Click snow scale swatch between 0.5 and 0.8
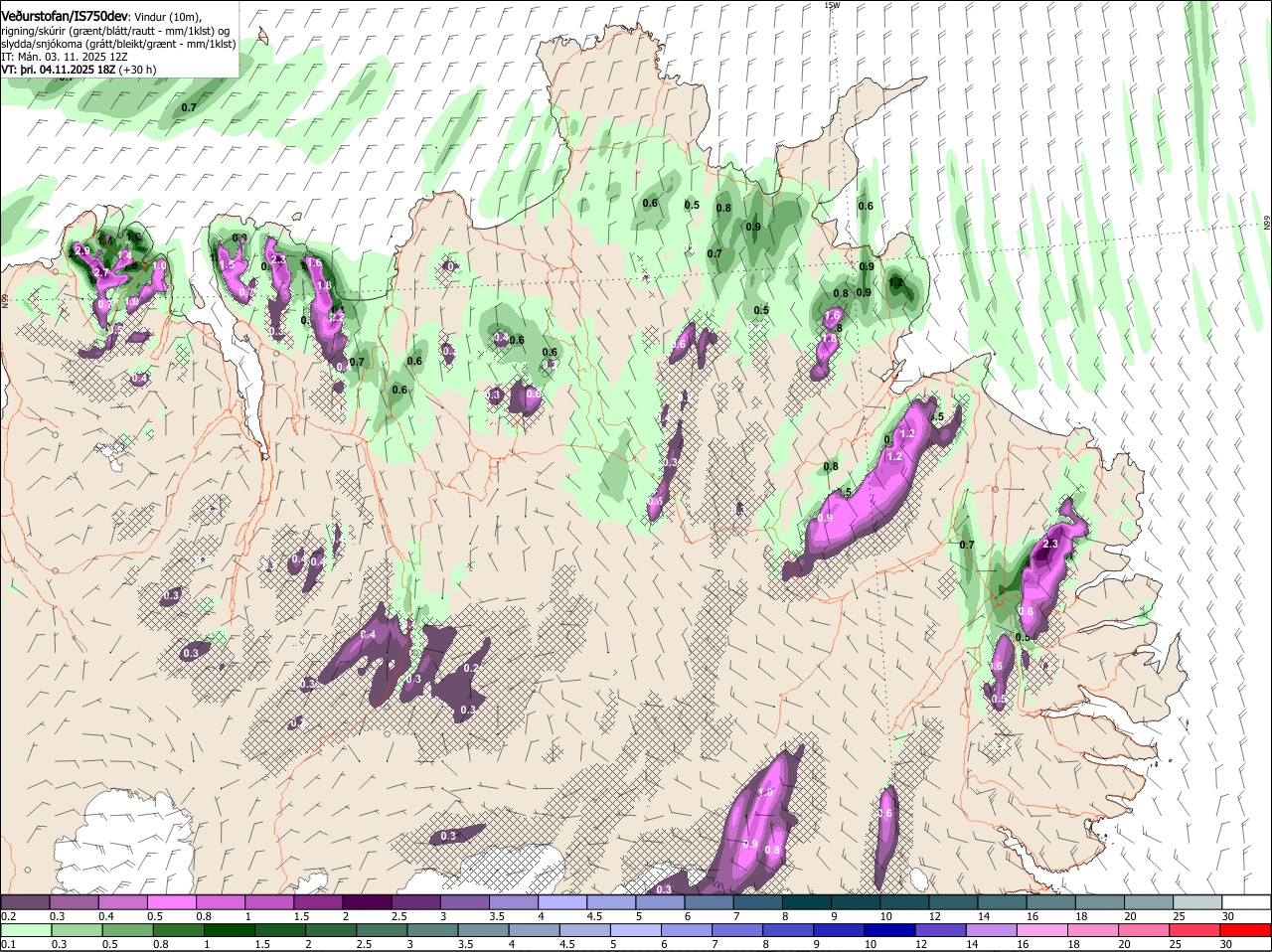1272x952 pixels. tap(172, 901)
